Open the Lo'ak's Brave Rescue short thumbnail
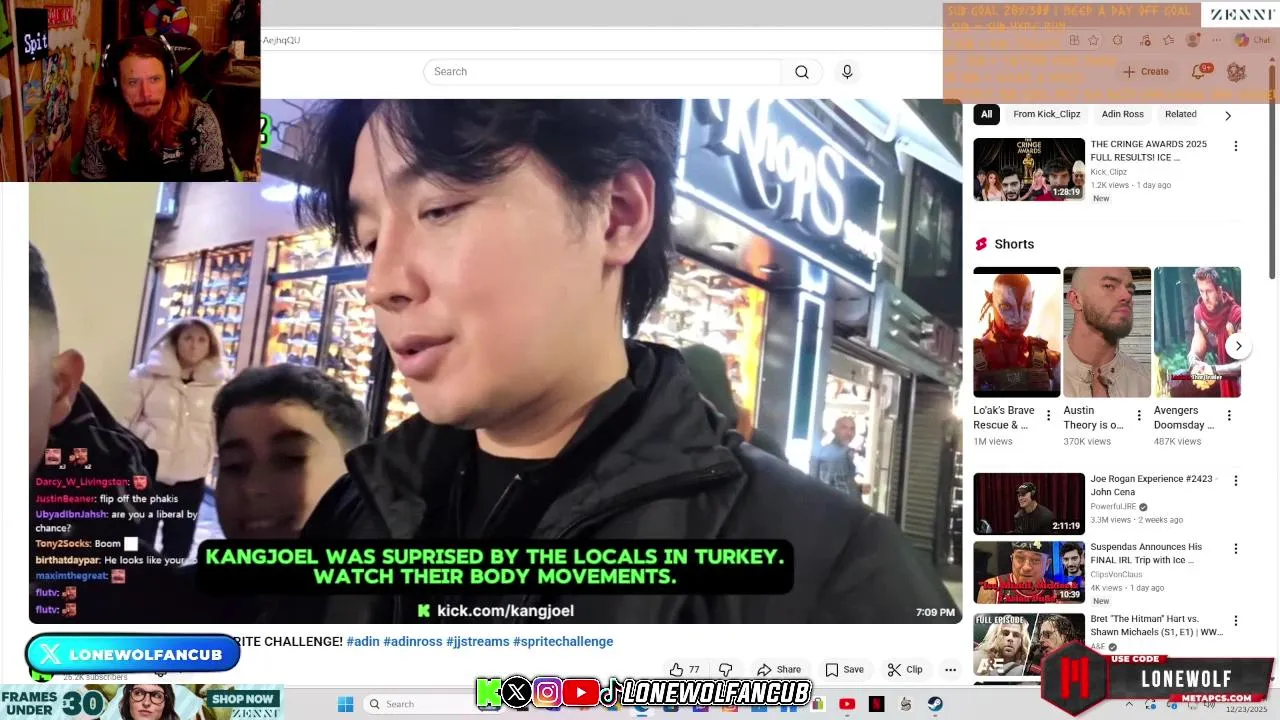 pos(1017,332)
